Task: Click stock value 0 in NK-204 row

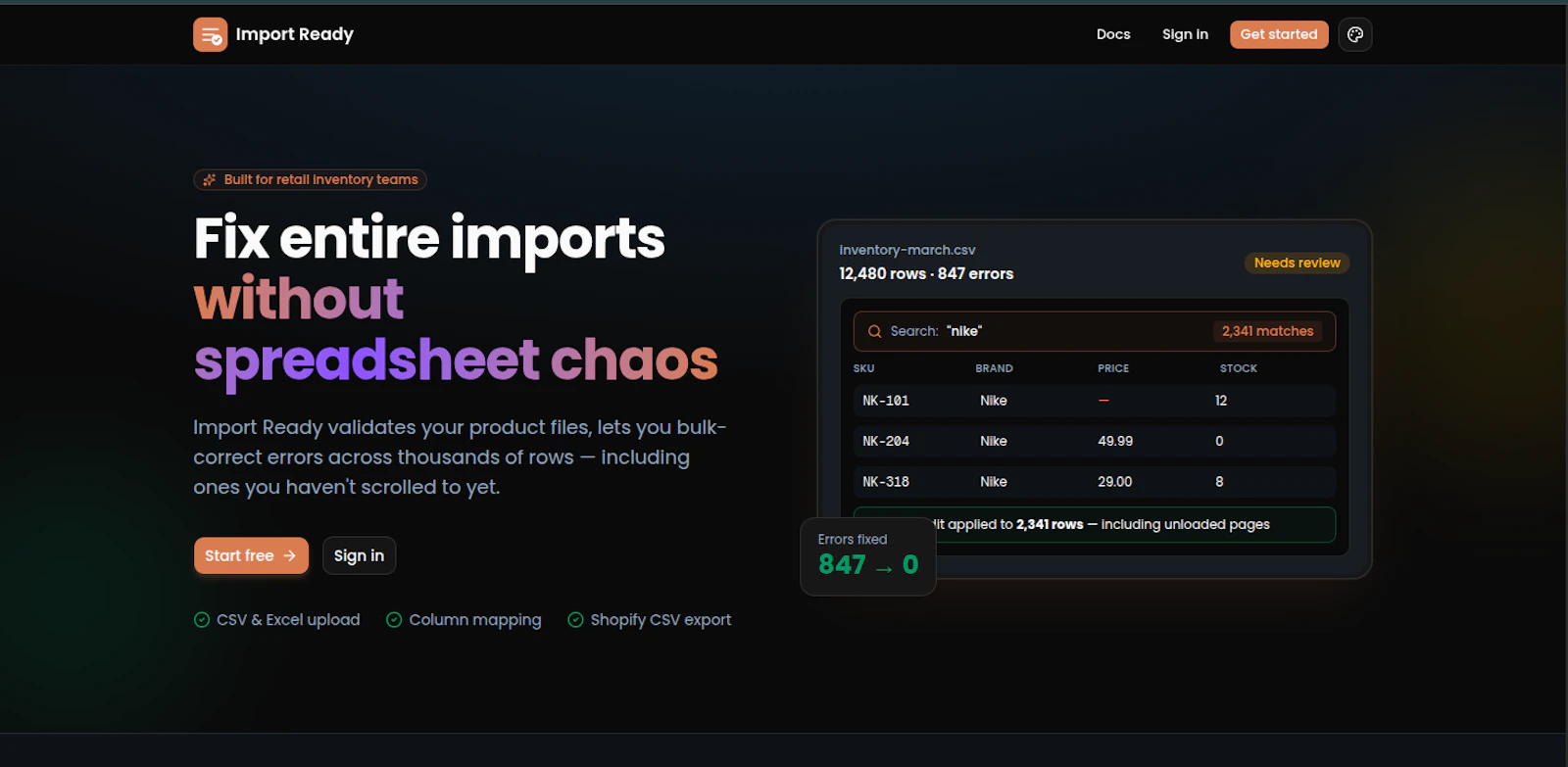Action: (1219, 442)
